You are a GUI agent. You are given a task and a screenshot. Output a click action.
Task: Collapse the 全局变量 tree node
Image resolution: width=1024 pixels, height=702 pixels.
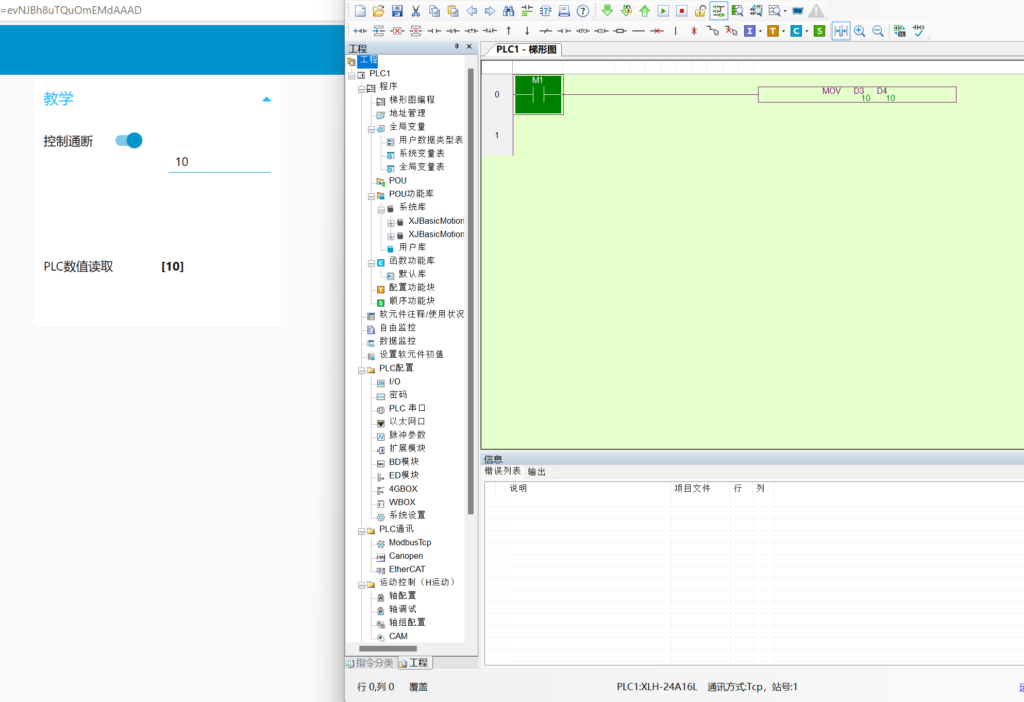pyautogui.click(x=371, y=129)
